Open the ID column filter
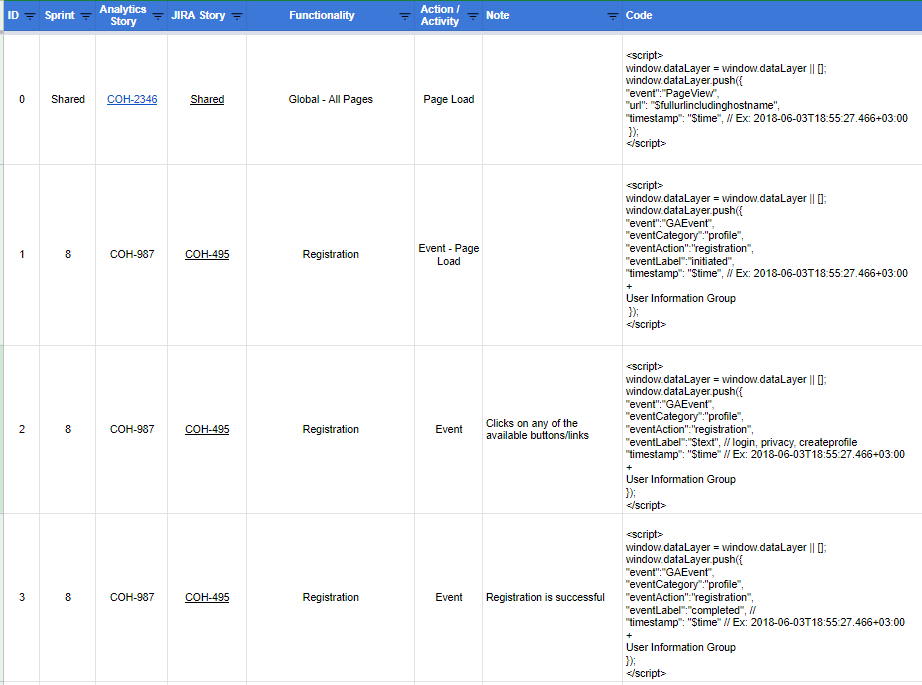Screen dimensions: 922x685 pos(29,16)
